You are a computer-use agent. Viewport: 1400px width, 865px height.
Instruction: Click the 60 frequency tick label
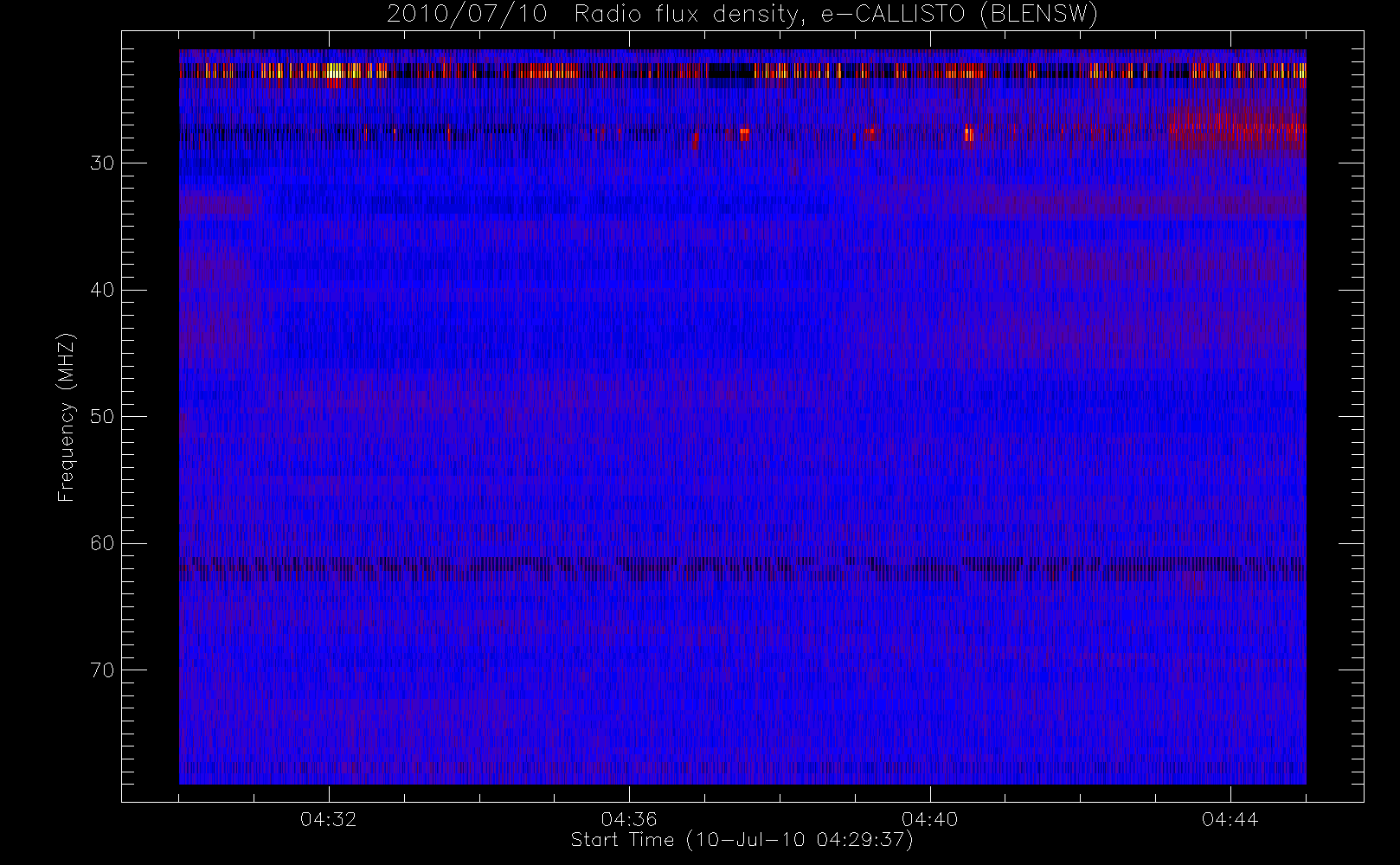pos(102,543)
